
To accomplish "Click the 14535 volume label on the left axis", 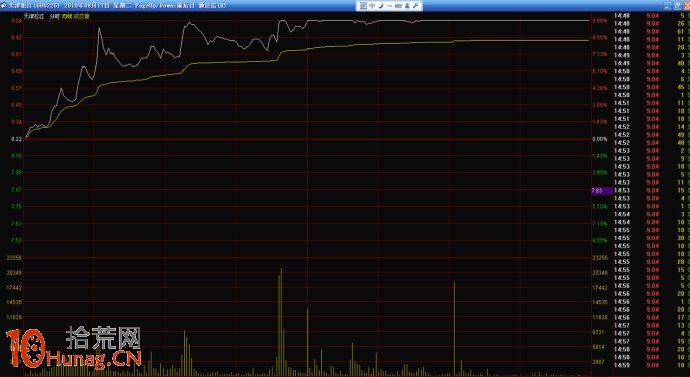I will pyautogui.click(x=15, y=302).
